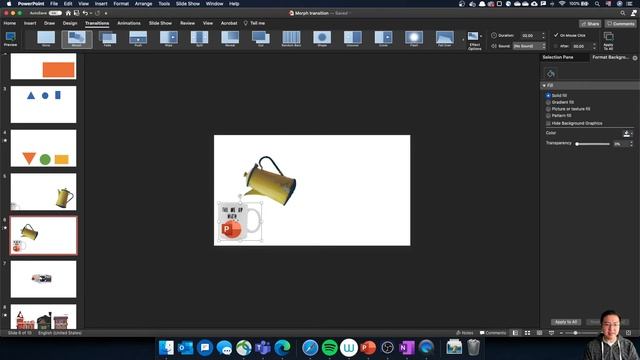Adjust the After time stepper arrows
This screenshot has height=360, width=640.
(594, 46)
